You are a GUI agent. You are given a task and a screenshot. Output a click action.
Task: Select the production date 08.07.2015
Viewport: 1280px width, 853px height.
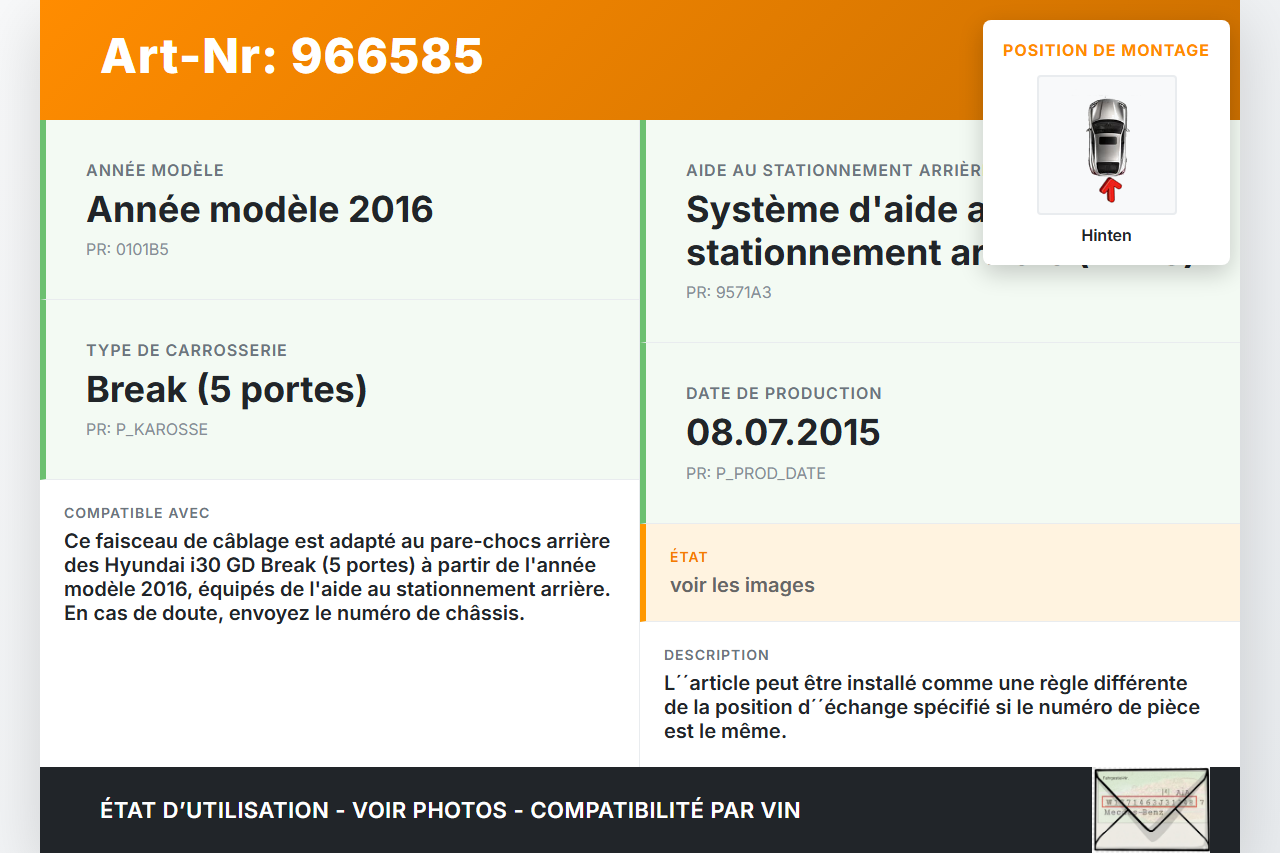tap(783, 432)
